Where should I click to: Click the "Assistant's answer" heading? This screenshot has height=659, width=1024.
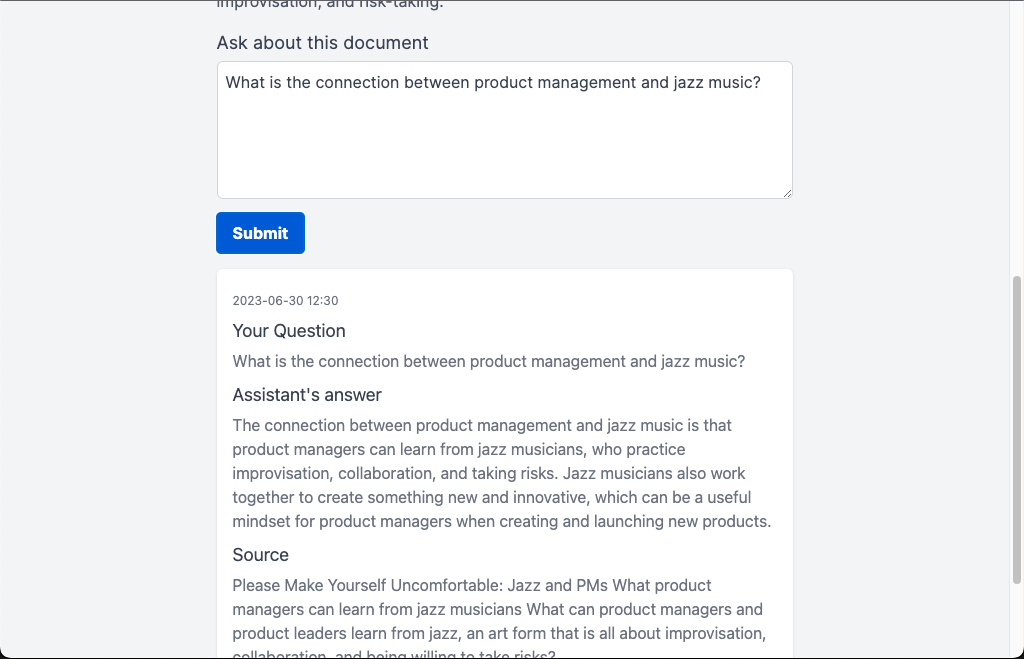tap(307, 395)
